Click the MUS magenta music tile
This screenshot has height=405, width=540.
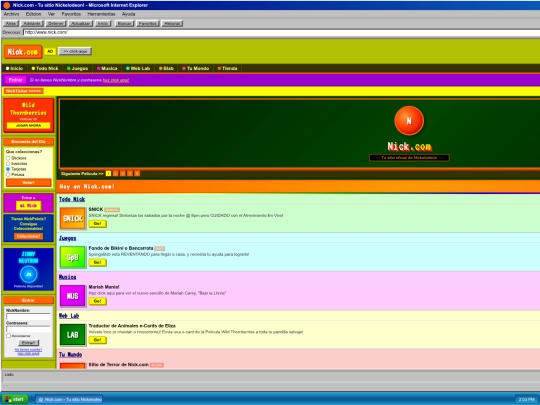pos(72,296)
